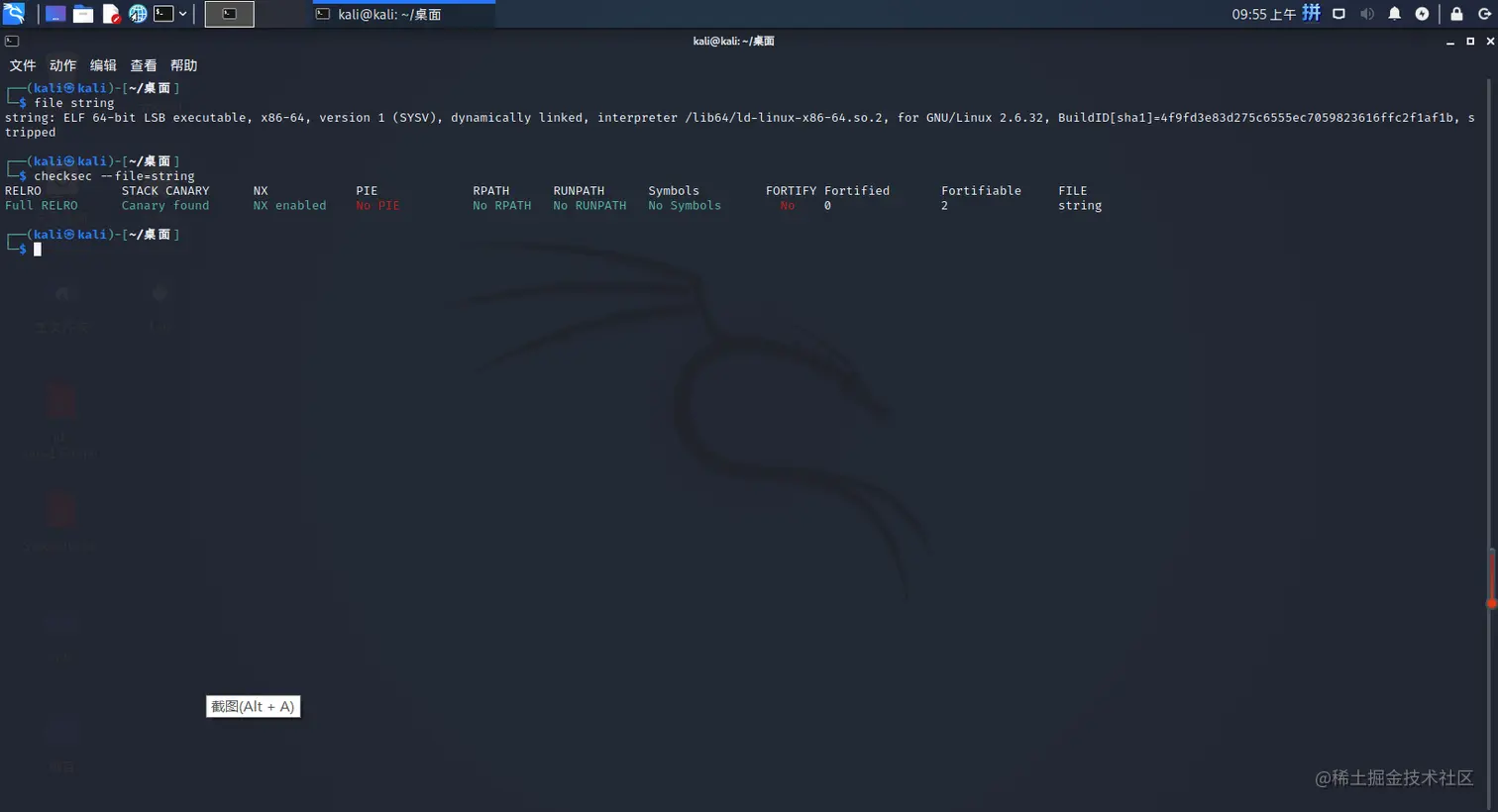Click the 'Fortifiable' column header
The image size is (1498, 812).
click(981, 191)
